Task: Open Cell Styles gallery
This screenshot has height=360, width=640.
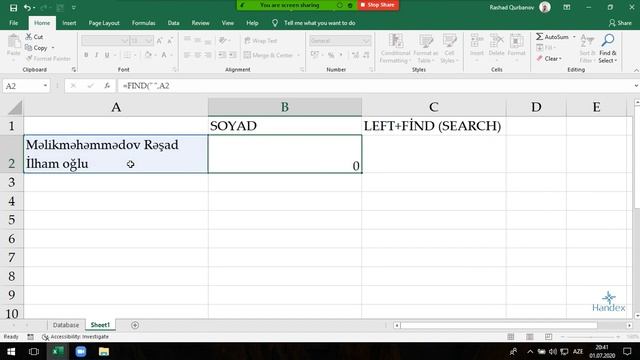Action: tap(449, 48)
